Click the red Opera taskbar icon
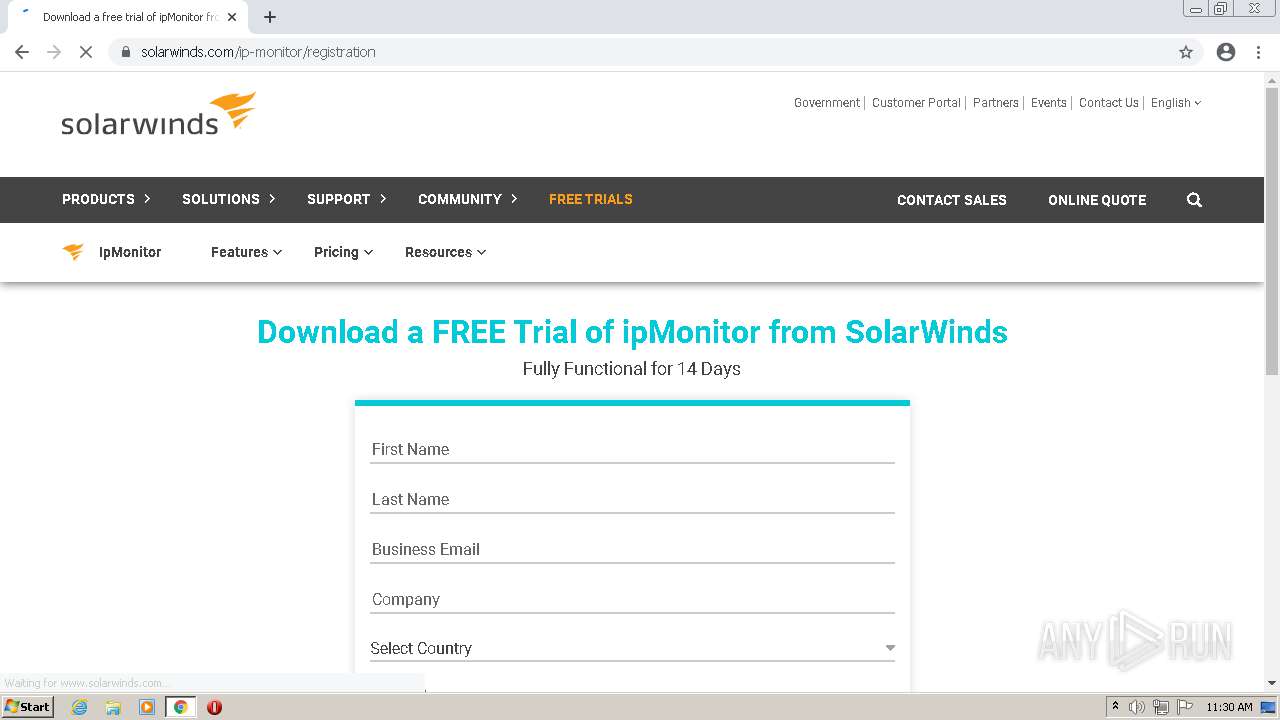Viewport: 1280px width, 720px height. [x=214, y=707]
